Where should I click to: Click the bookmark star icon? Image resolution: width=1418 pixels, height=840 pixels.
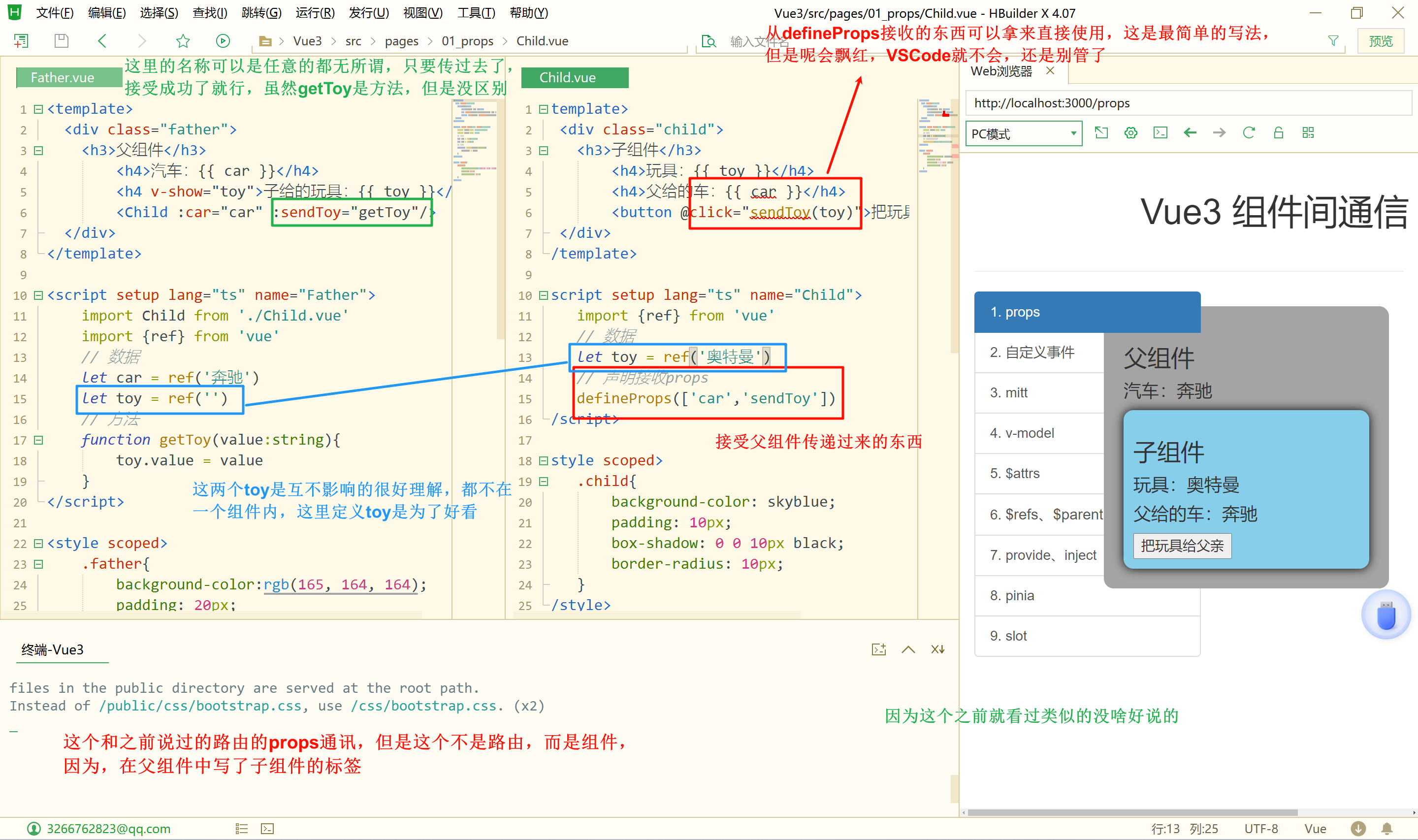click(x=183, y=41)
